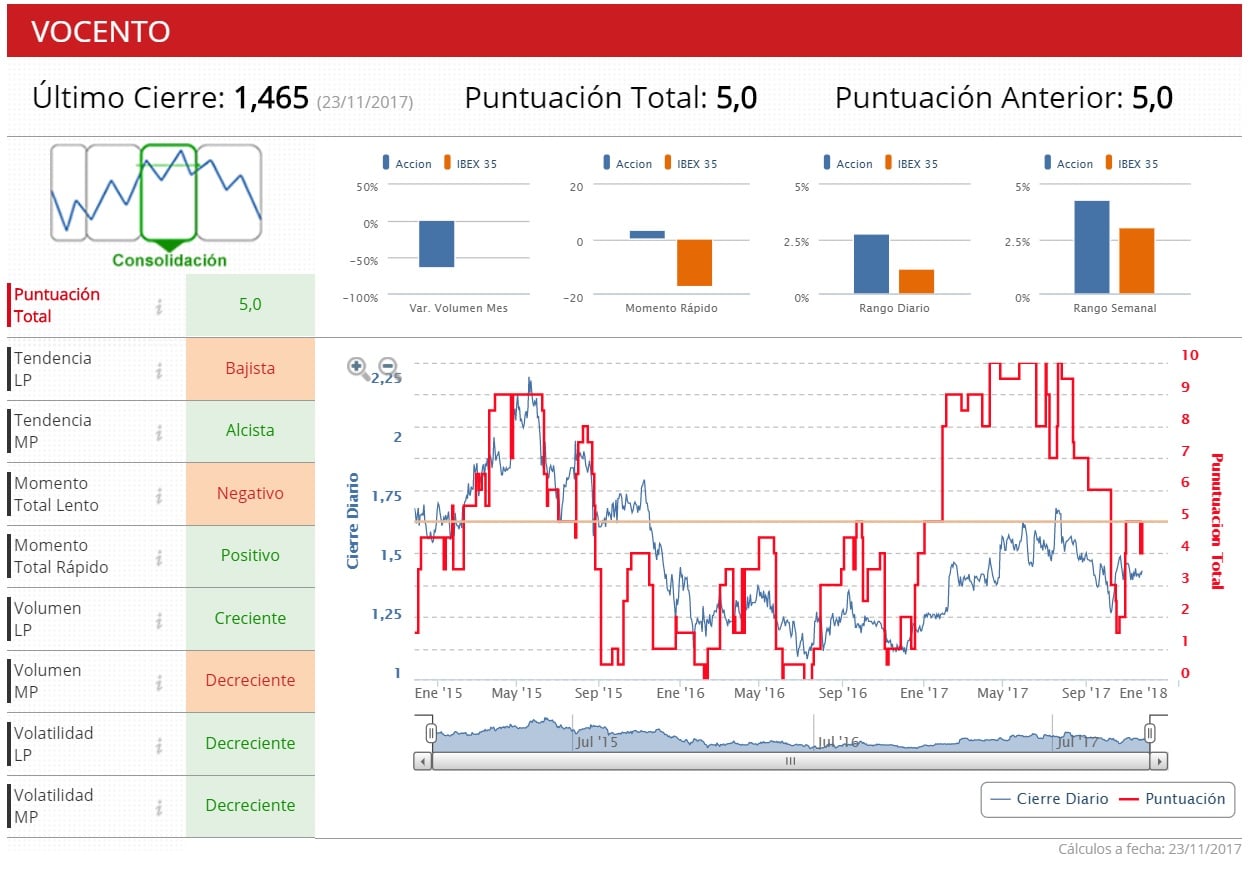The width and height of the screenshot is (1251, 871).
Task: Click the Jul '15 label in navigator
Action: pyautogui.click(x=597, y=741)
